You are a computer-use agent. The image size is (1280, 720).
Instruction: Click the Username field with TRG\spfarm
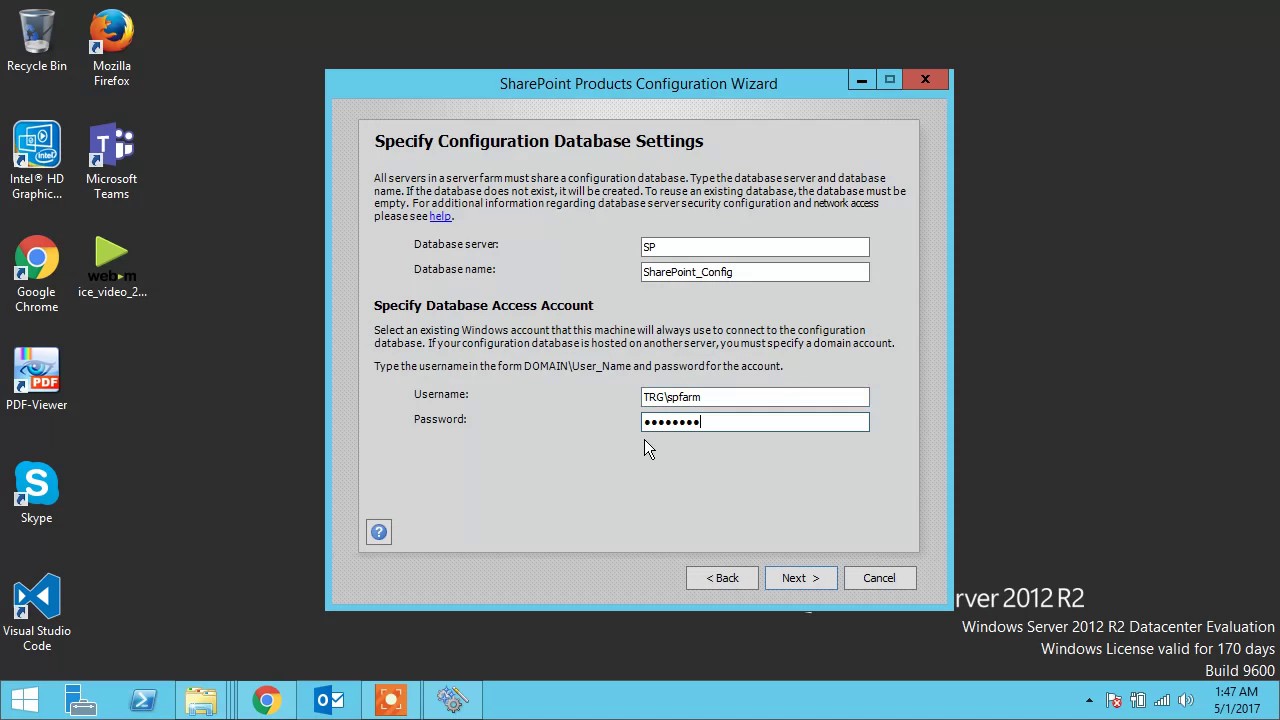755,397
